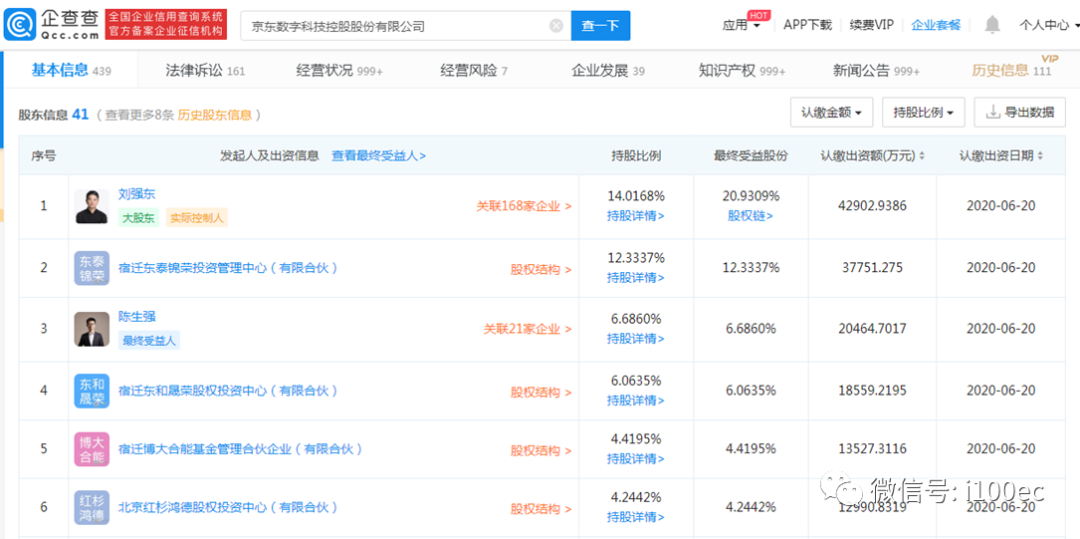Image resolution: width=1080 pixels, height=539 pixels.
Task: Clear the search box with the X icon
Action: click(x=556, y=26)
